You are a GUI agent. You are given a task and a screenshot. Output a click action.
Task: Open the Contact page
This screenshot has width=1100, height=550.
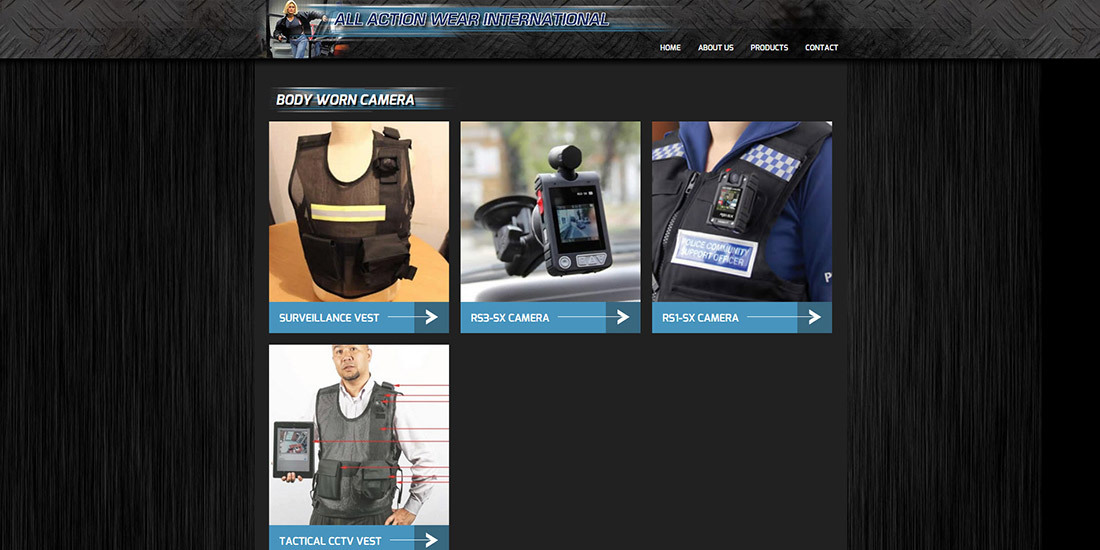pyautogui.click(x=821, y=48)
